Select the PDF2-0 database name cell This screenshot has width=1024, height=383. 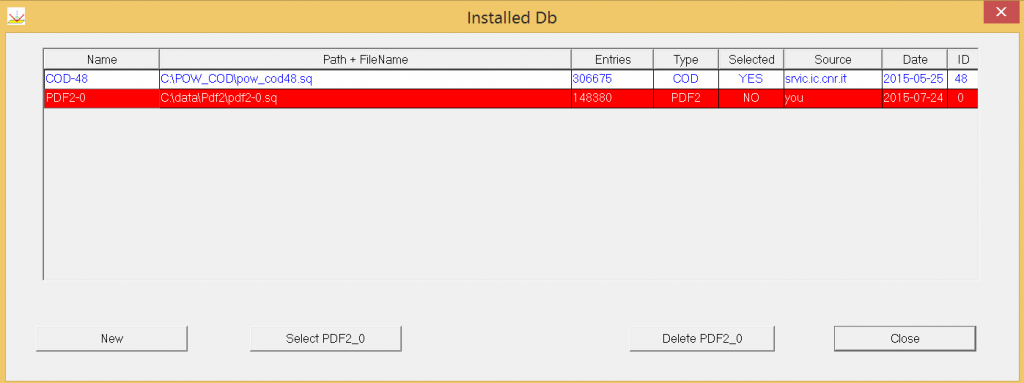[x=102, y=97]
